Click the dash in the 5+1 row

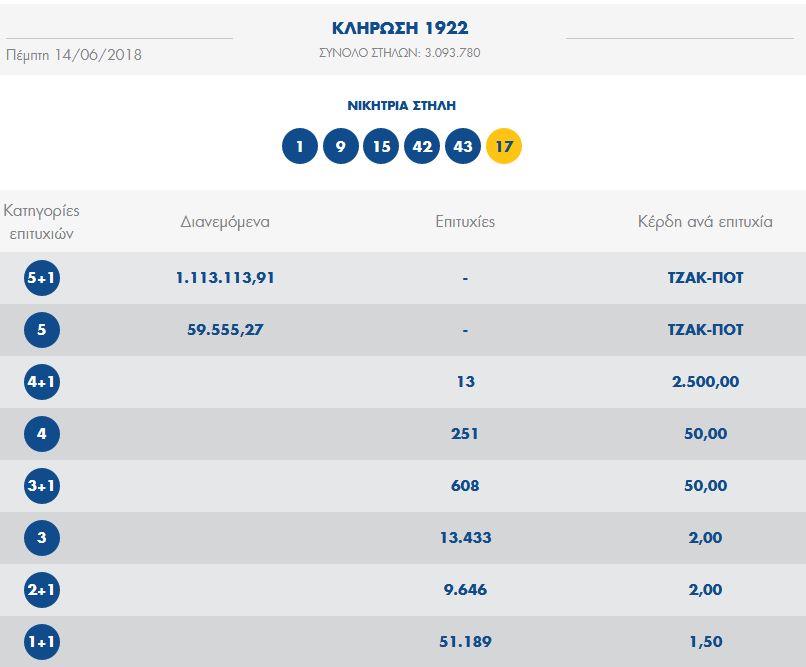click(465, 279)
